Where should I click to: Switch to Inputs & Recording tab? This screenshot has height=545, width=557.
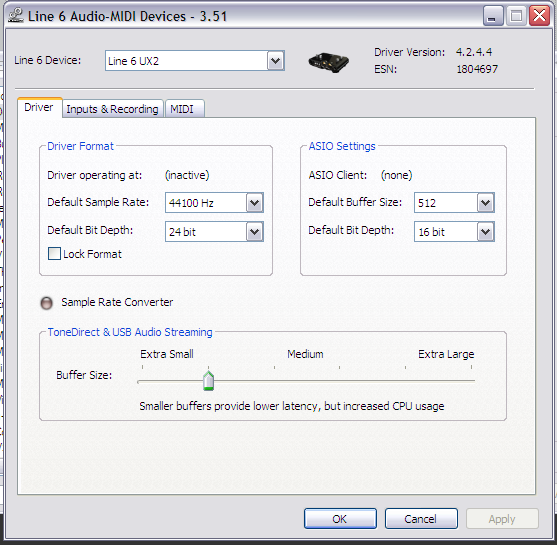[112, 109]
